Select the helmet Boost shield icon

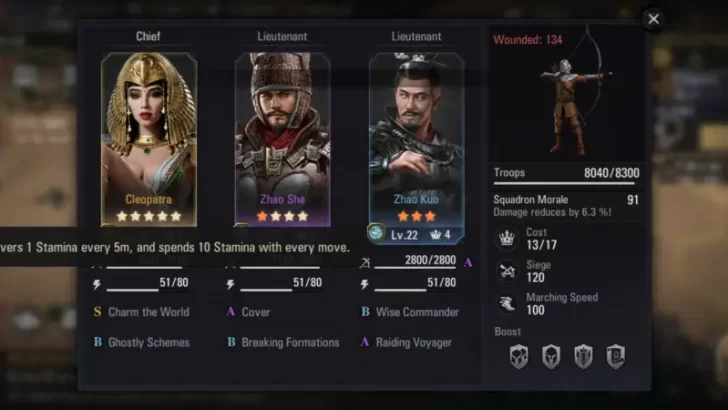click(551, 357)
